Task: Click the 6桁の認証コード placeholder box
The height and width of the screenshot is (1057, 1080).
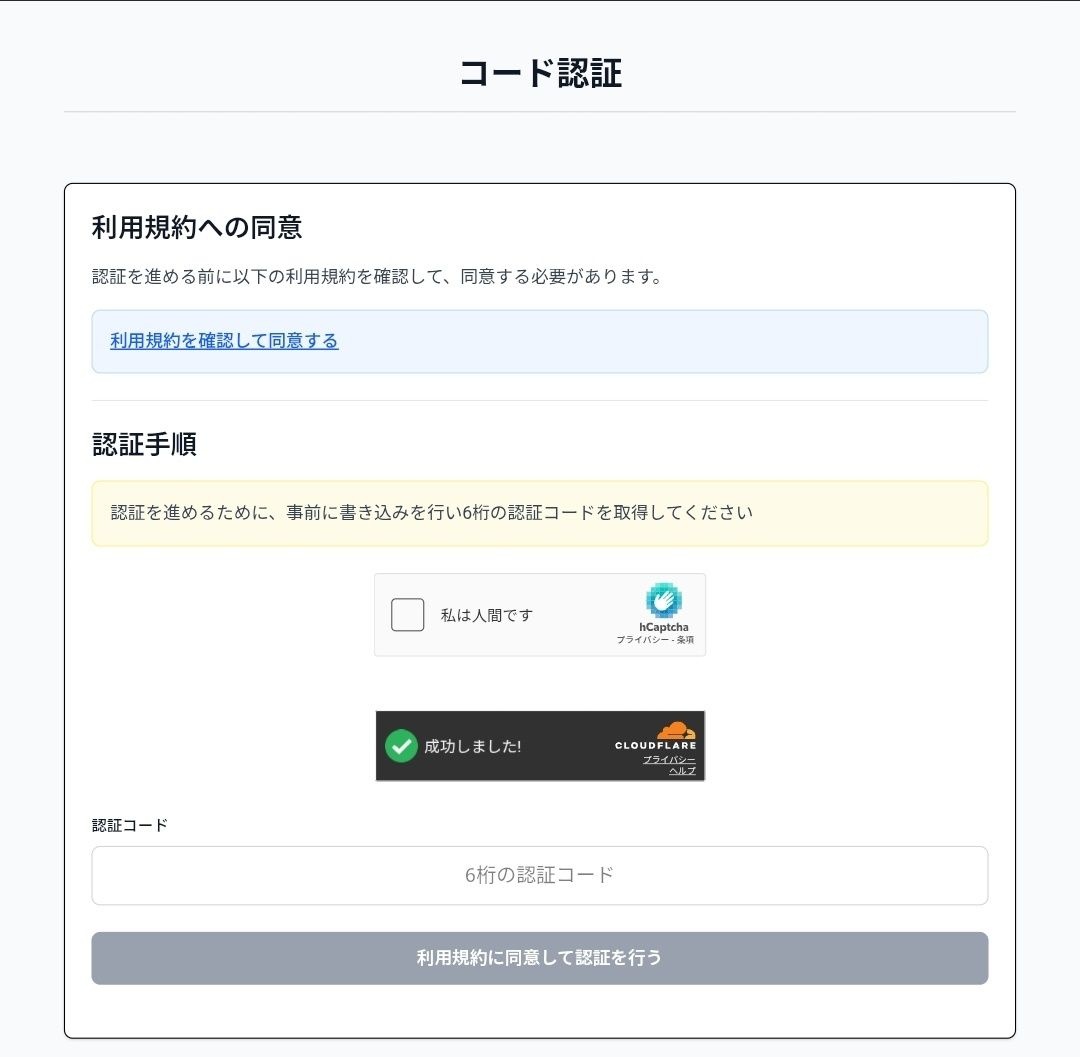Action: [540, 875]
